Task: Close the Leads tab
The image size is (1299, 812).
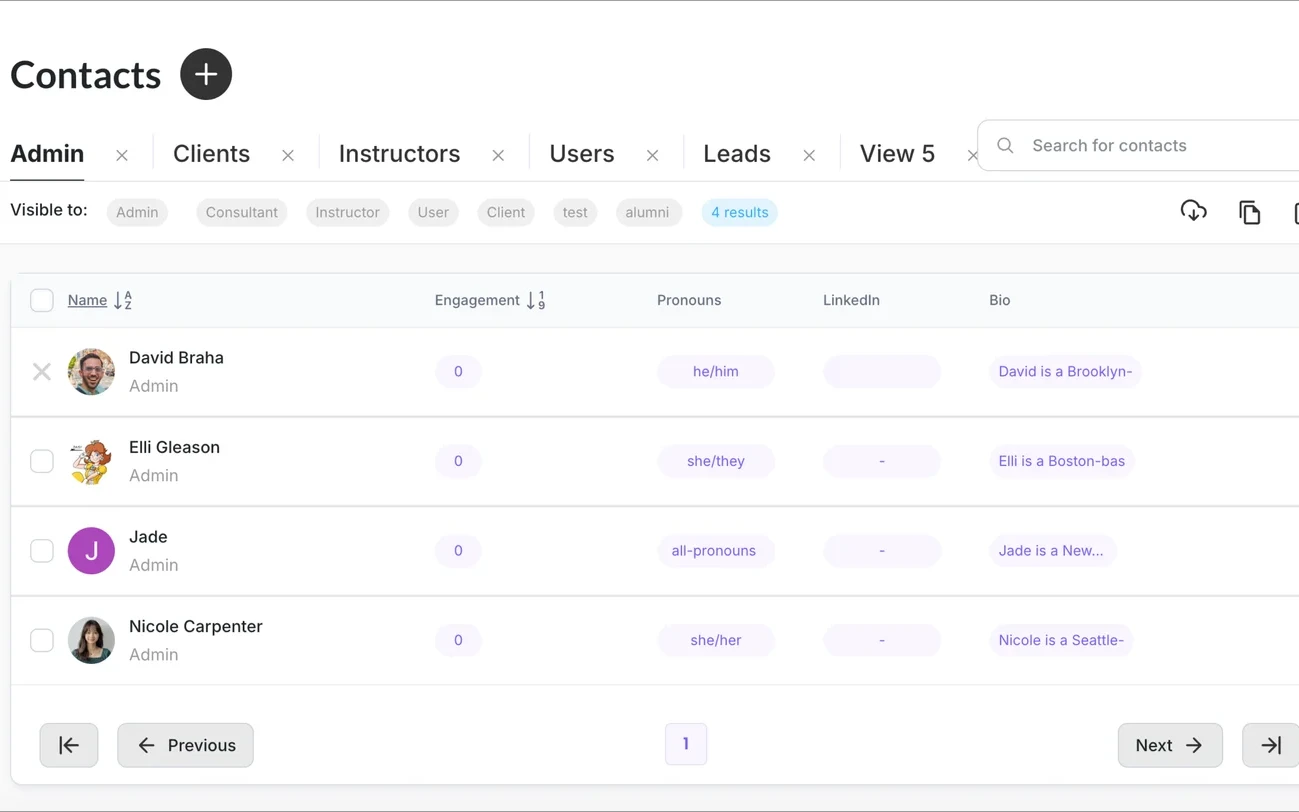Action: 809,155
